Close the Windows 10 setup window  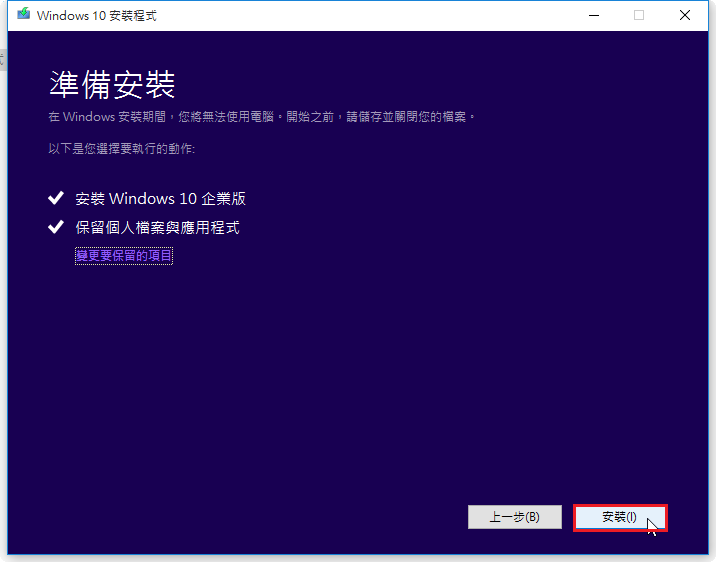(x=685, y=15)
